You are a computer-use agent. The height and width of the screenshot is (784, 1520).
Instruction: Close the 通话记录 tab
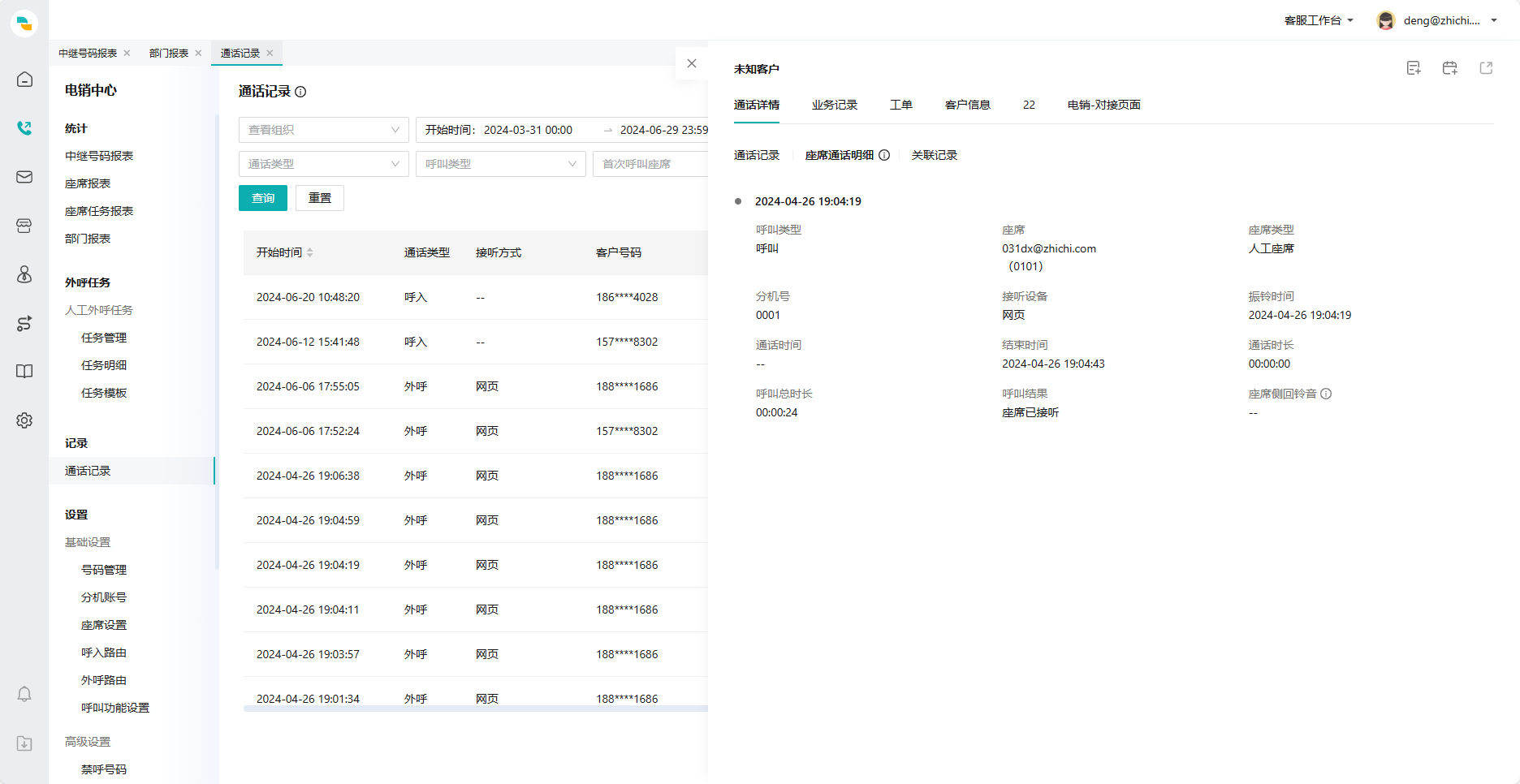point(270,53)
